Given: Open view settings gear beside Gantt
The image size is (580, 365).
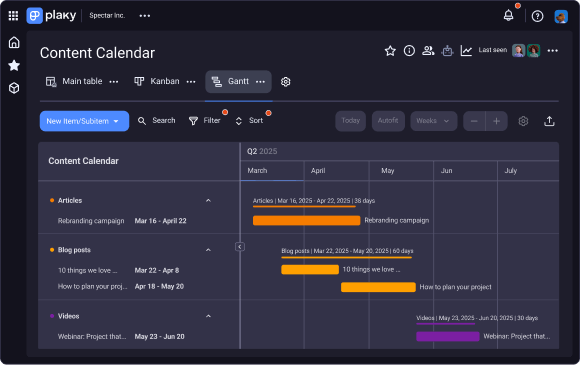Looking at the screenshot, I should click(286, 82).
